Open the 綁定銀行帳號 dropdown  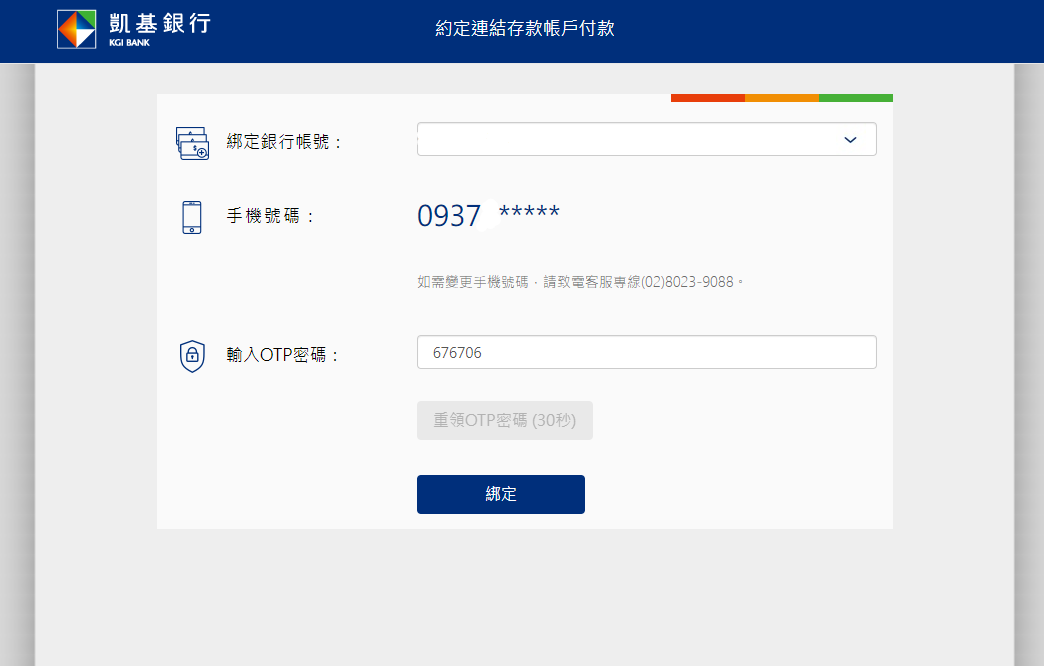(x=647, y=139)
